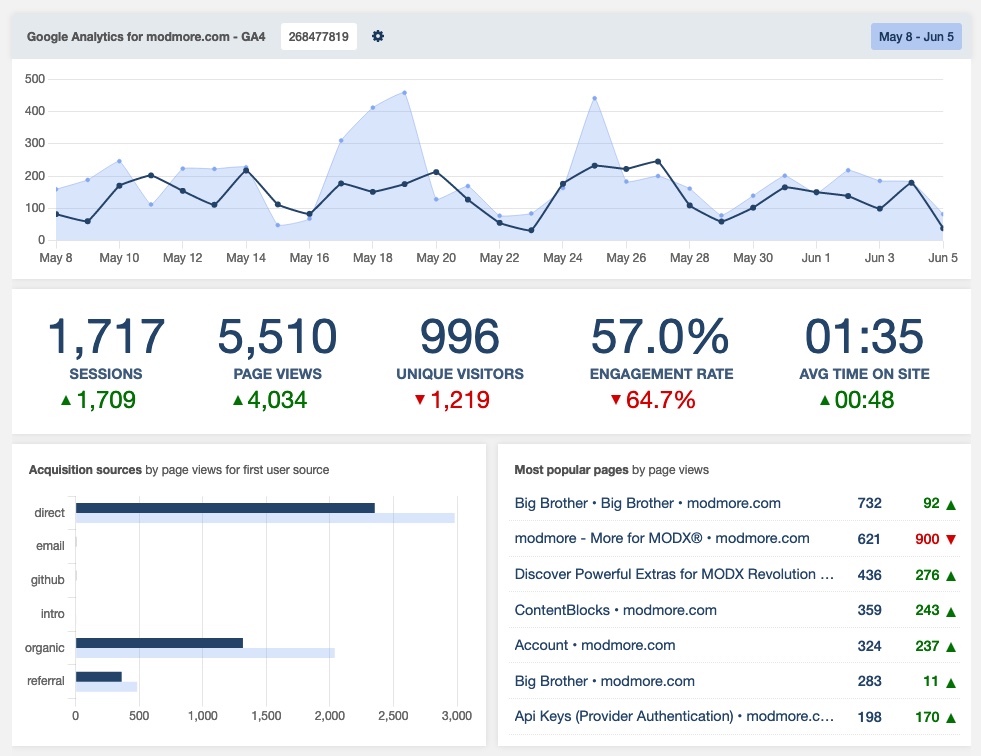Viewport: 981px width, 756px height.
Task: Click the green up arrow beside 243
Action: [952, 611]
